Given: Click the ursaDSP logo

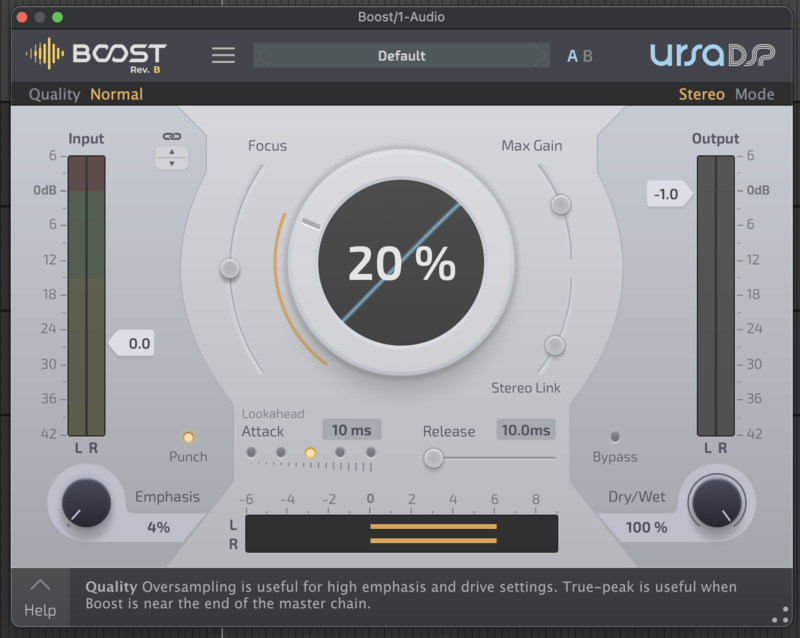Looking at the screenshot, I should (713, 55).
